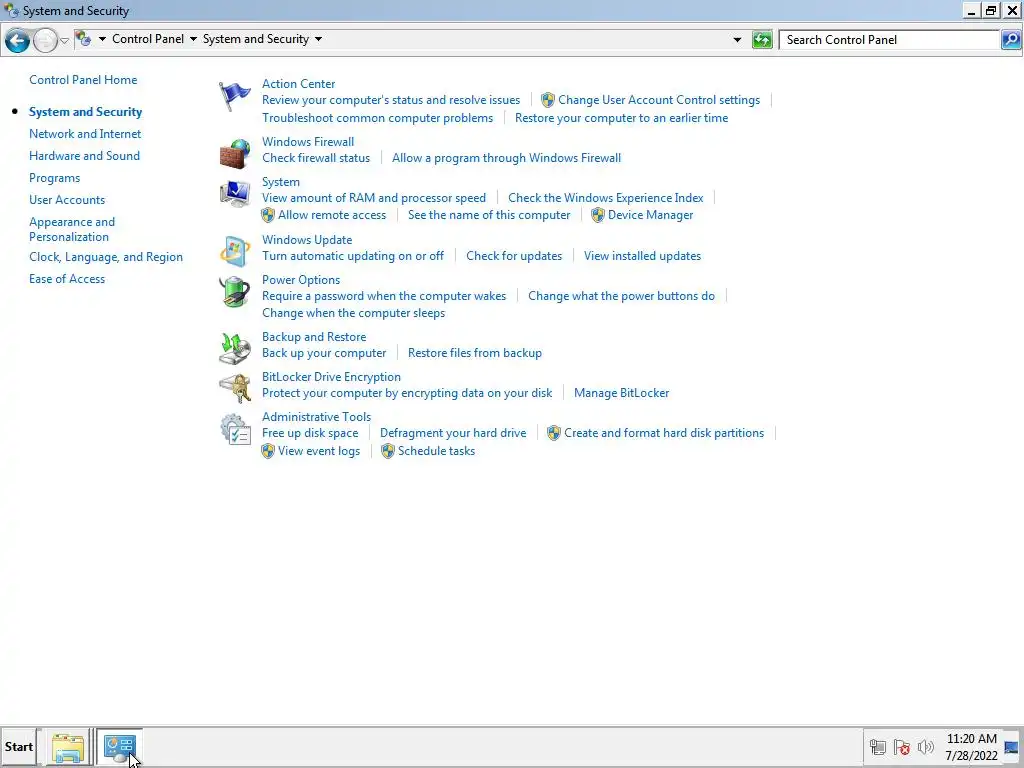
Task: Click View amount of RAM and processor speed
Action: pyautogui.click(x=374, y=198)
